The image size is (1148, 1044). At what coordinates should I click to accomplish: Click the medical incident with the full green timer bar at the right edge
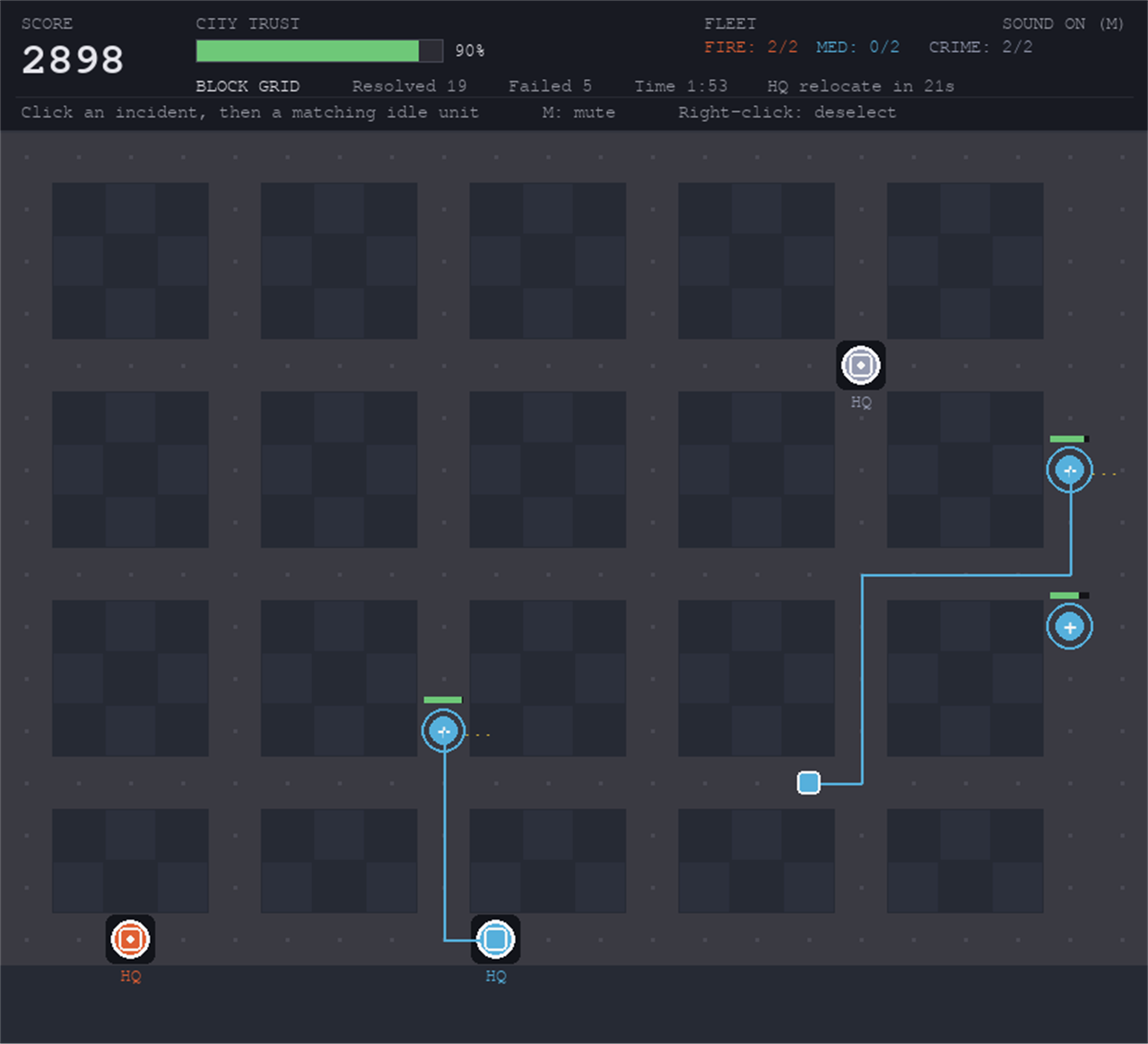1069,470
